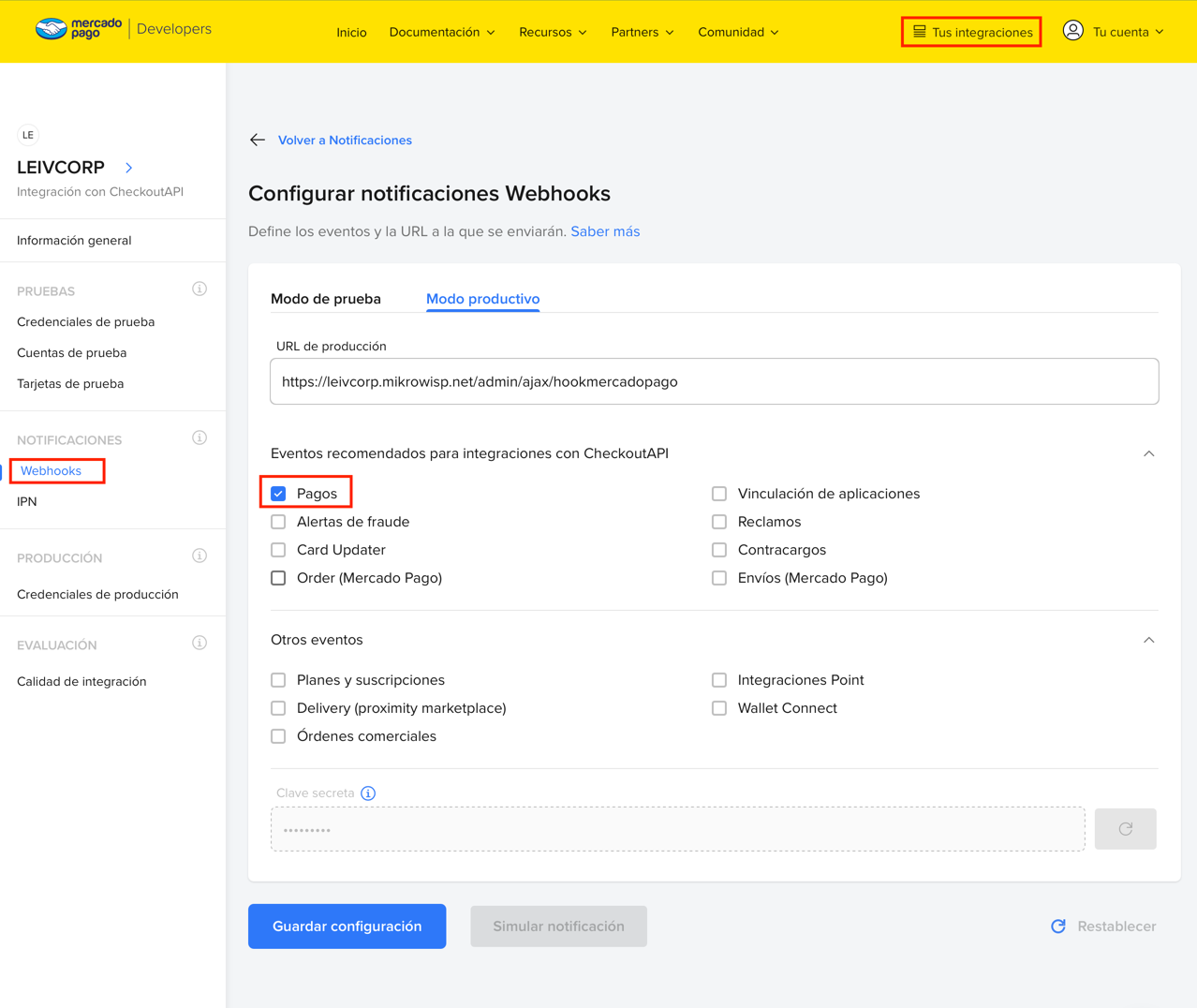Screen dimensions: 1197x1008
Task: Click the Developers label in the header
Action: [174, 29]
